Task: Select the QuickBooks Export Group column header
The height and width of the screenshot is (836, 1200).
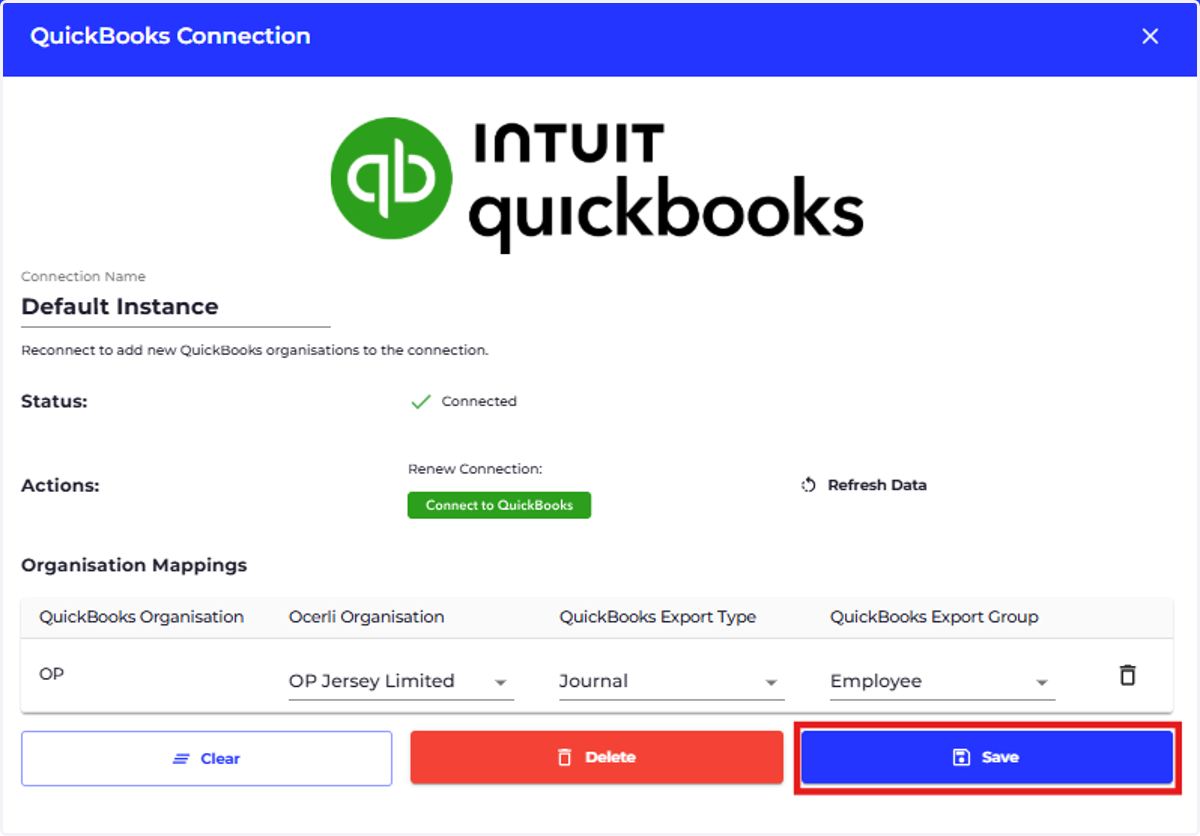Action: (934, 617)
